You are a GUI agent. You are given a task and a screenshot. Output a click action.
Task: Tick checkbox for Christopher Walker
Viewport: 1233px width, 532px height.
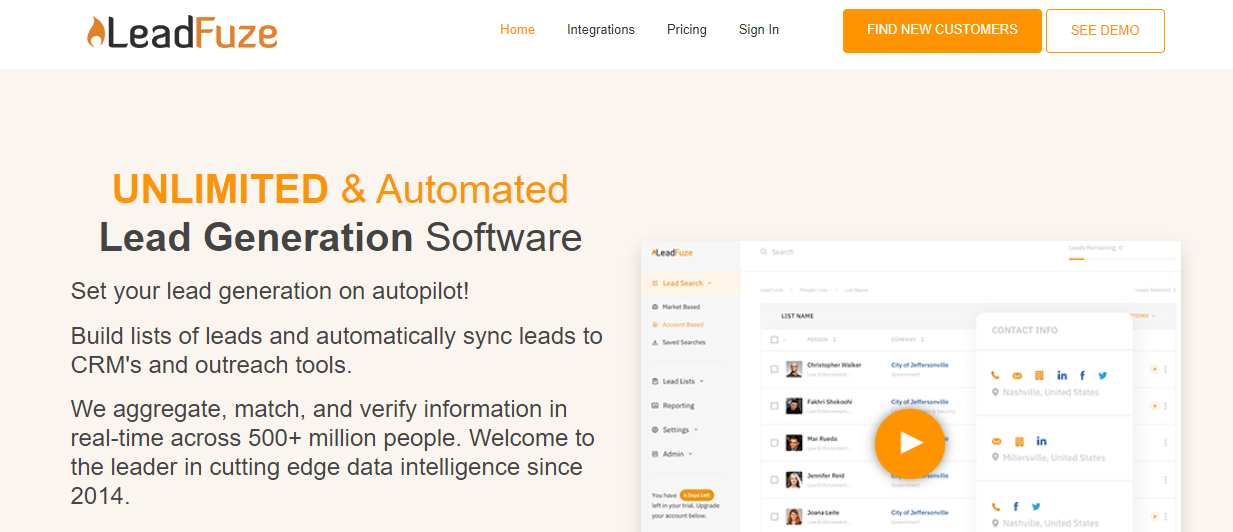click(x=774, y=369)
